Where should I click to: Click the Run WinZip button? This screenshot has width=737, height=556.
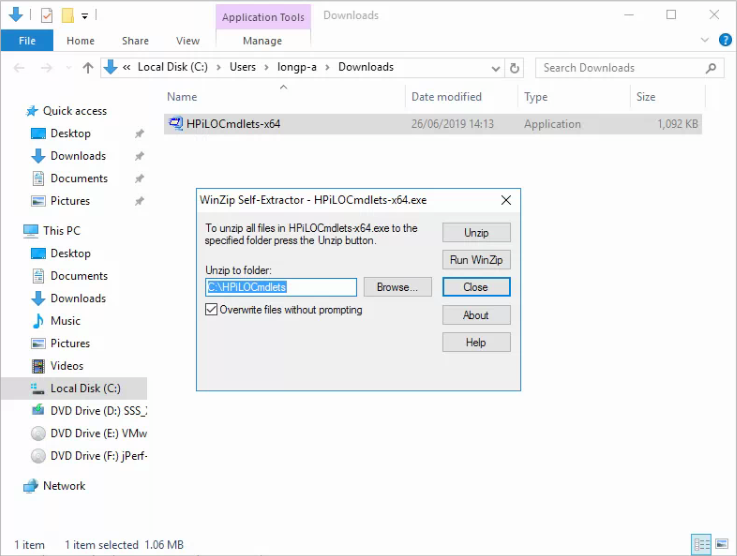[476, 260]
